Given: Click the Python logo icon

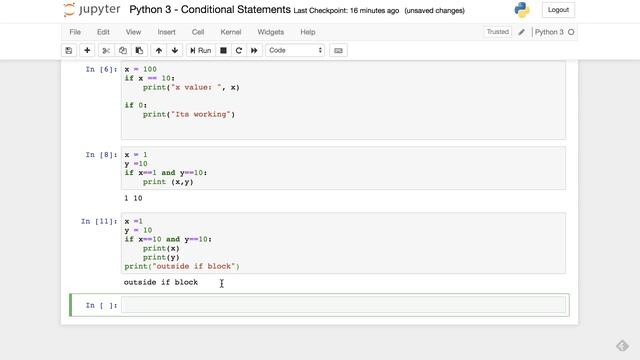Looking at the screenshot, I should click(522, 10).
